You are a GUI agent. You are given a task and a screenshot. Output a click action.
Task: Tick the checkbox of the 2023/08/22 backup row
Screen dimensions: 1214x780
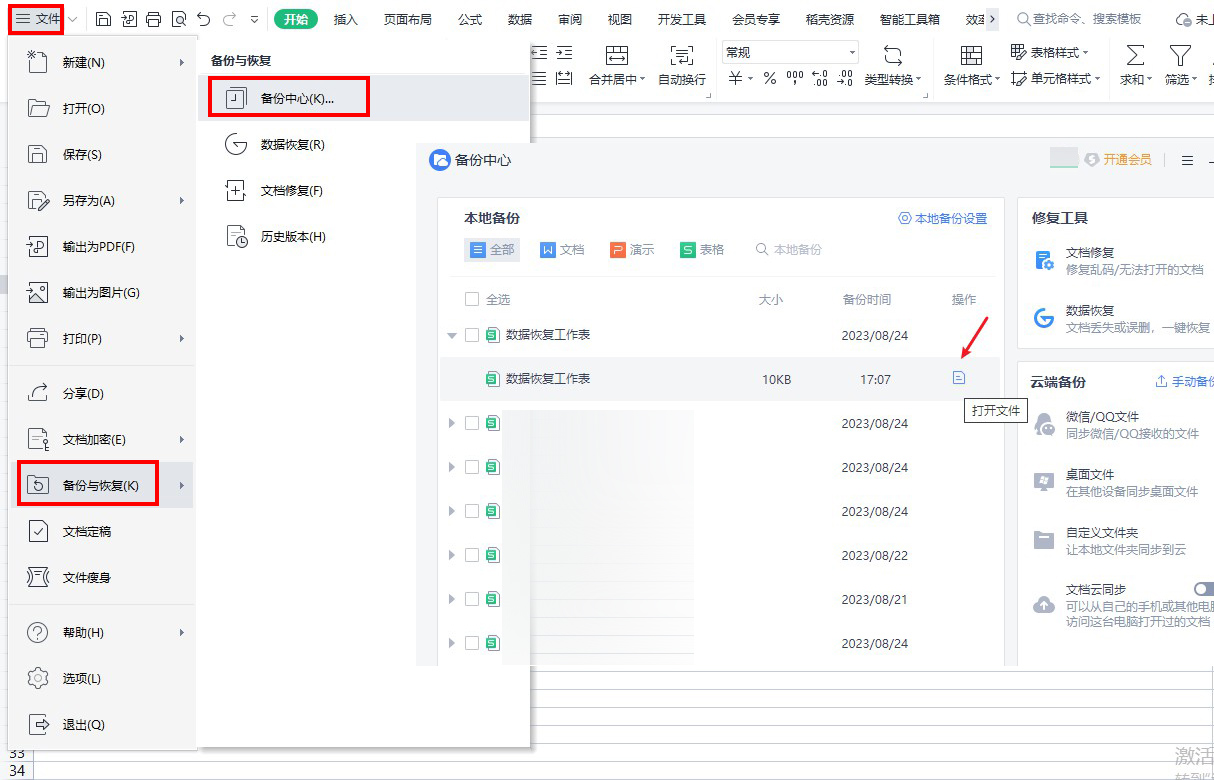tap(472, 555)
